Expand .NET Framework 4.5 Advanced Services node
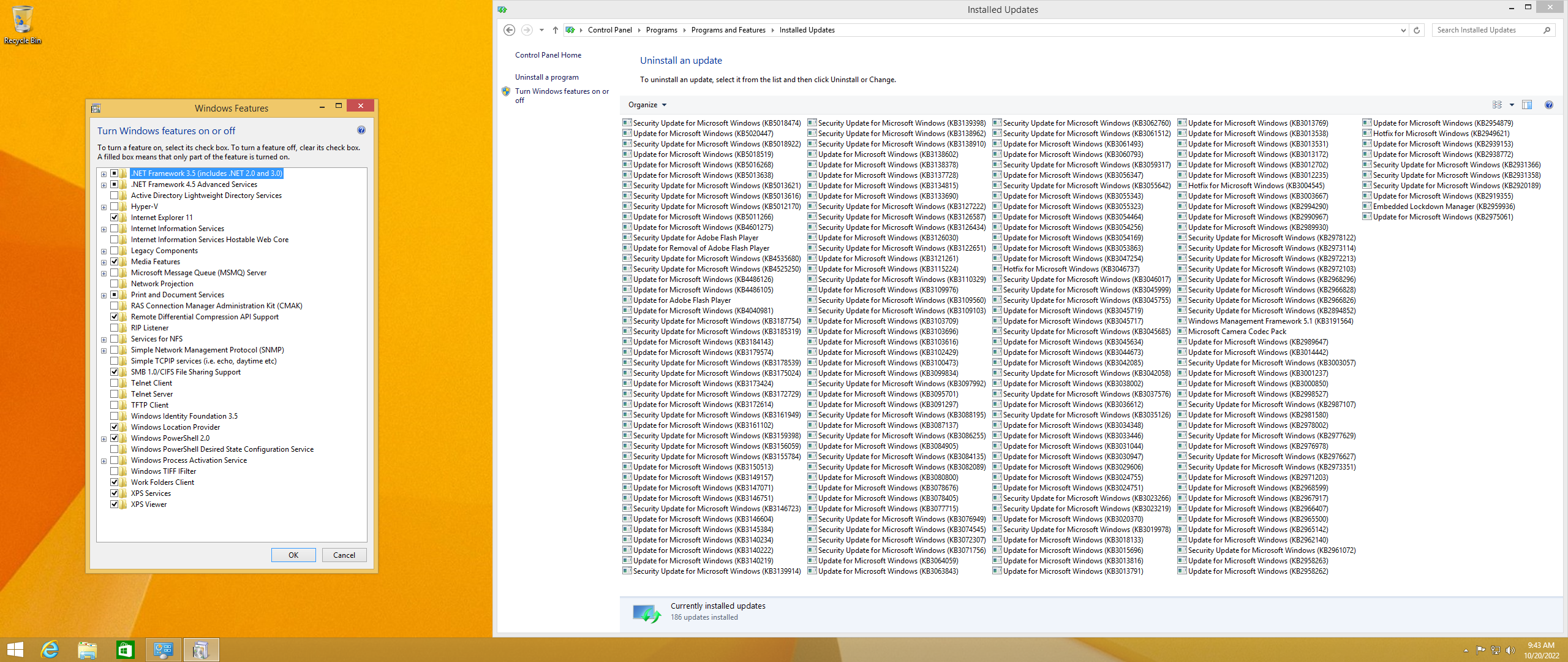The width and height of the screenshot is (1568, 662). [104, 185]
